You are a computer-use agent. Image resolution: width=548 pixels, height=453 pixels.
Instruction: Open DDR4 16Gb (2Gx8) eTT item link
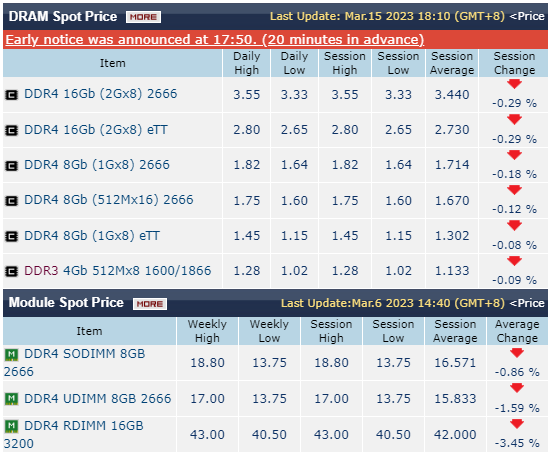(x=96, y=130)
